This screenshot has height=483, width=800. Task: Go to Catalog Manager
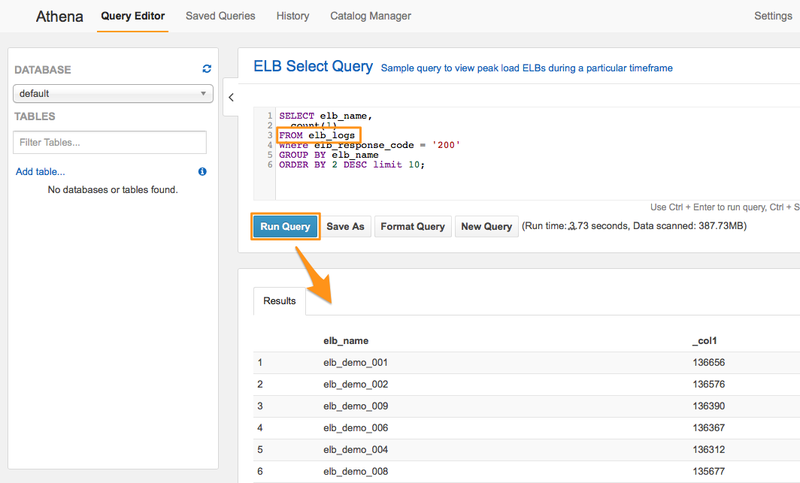click(x=371, y=16)
